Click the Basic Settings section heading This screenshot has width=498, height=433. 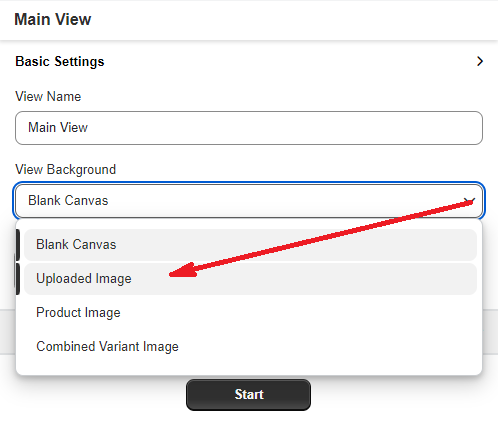point(60,61)
